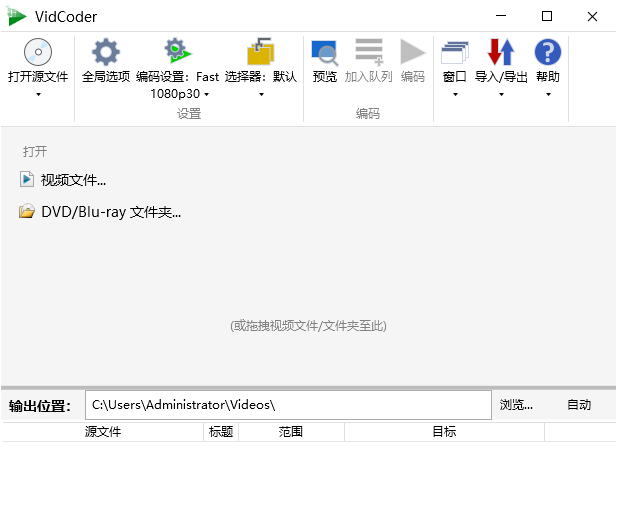Click the Add to Queue icon
This screenshot has width=617, height=520.
(368, 52)
